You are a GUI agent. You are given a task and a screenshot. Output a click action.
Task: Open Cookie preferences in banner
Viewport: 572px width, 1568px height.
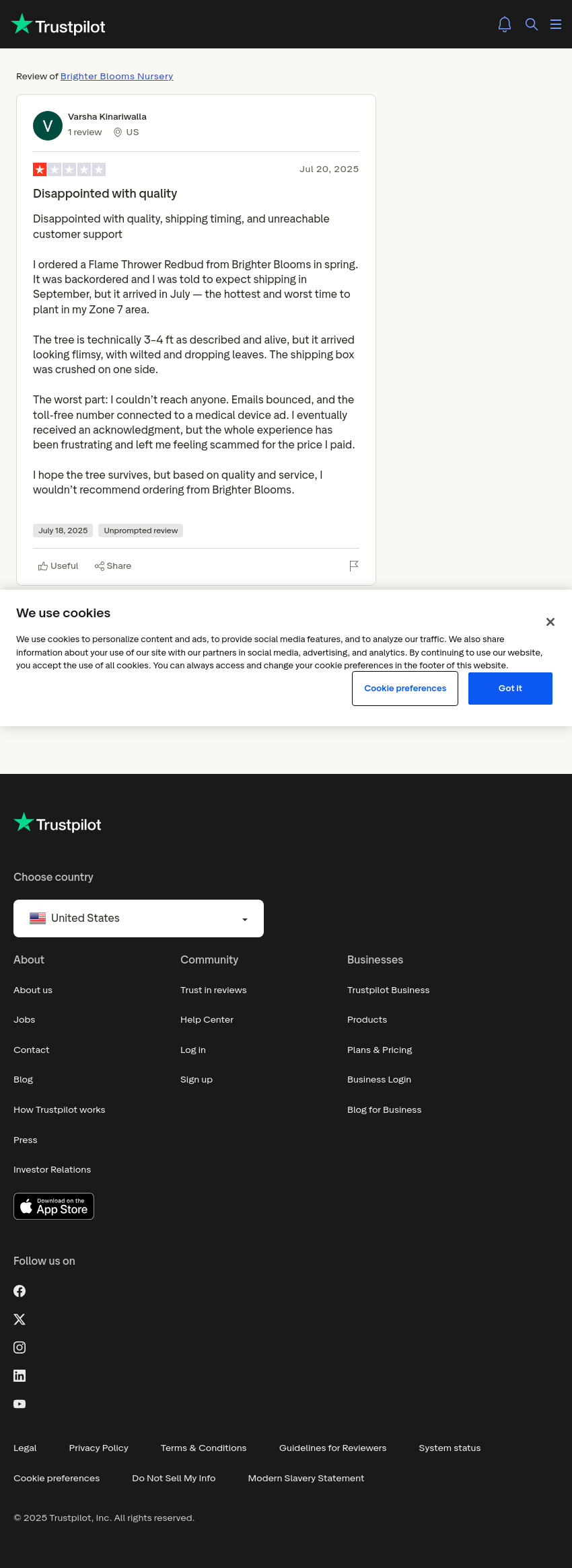(x=405, y=689)
